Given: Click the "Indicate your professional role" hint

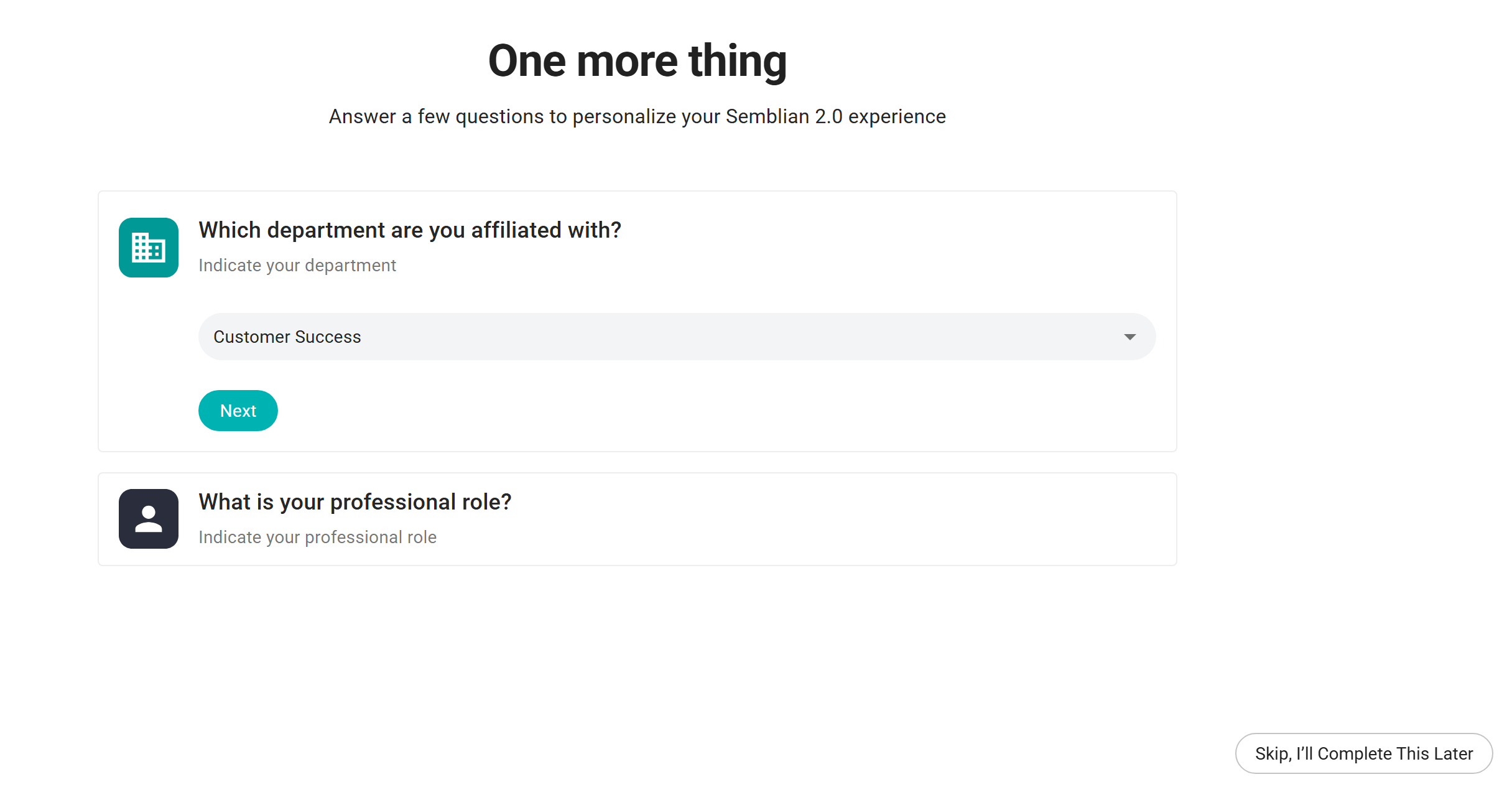Looking at the screenshot, I should click(x=317, y=538).
